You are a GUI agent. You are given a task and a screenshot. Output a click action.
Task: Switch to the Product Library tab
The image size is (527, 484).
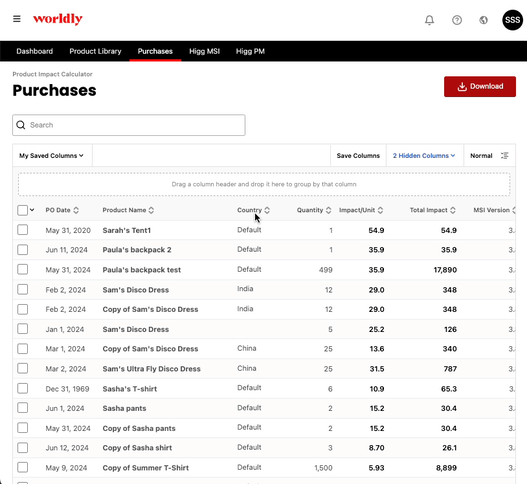95,51
